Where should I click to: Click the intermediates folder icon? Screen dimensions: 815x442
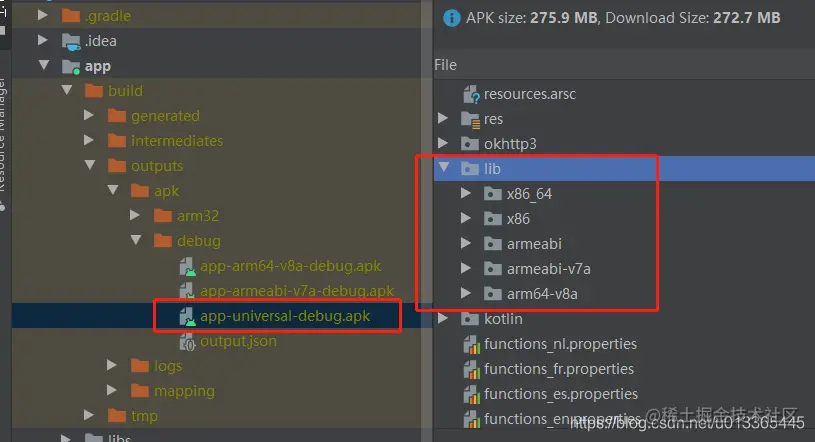(116, 141)
